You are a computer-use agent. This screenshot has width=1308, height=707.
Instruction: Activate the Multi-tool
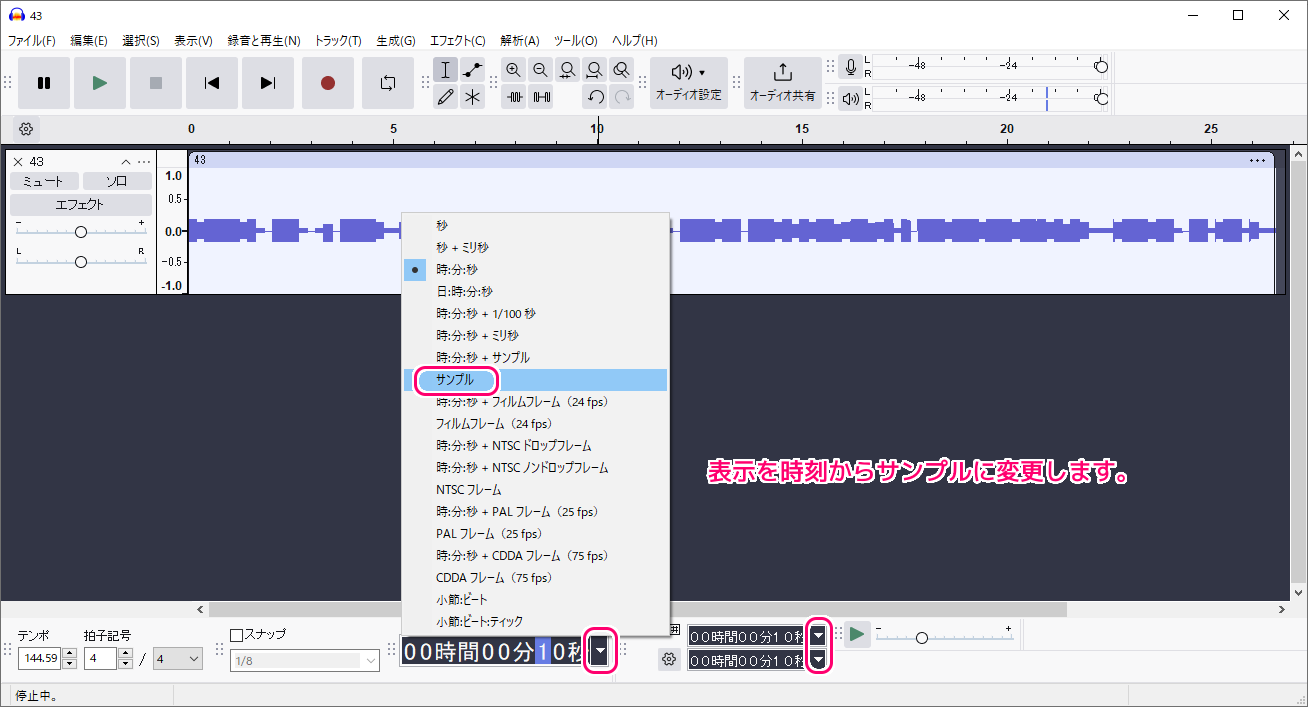(473, 97)
